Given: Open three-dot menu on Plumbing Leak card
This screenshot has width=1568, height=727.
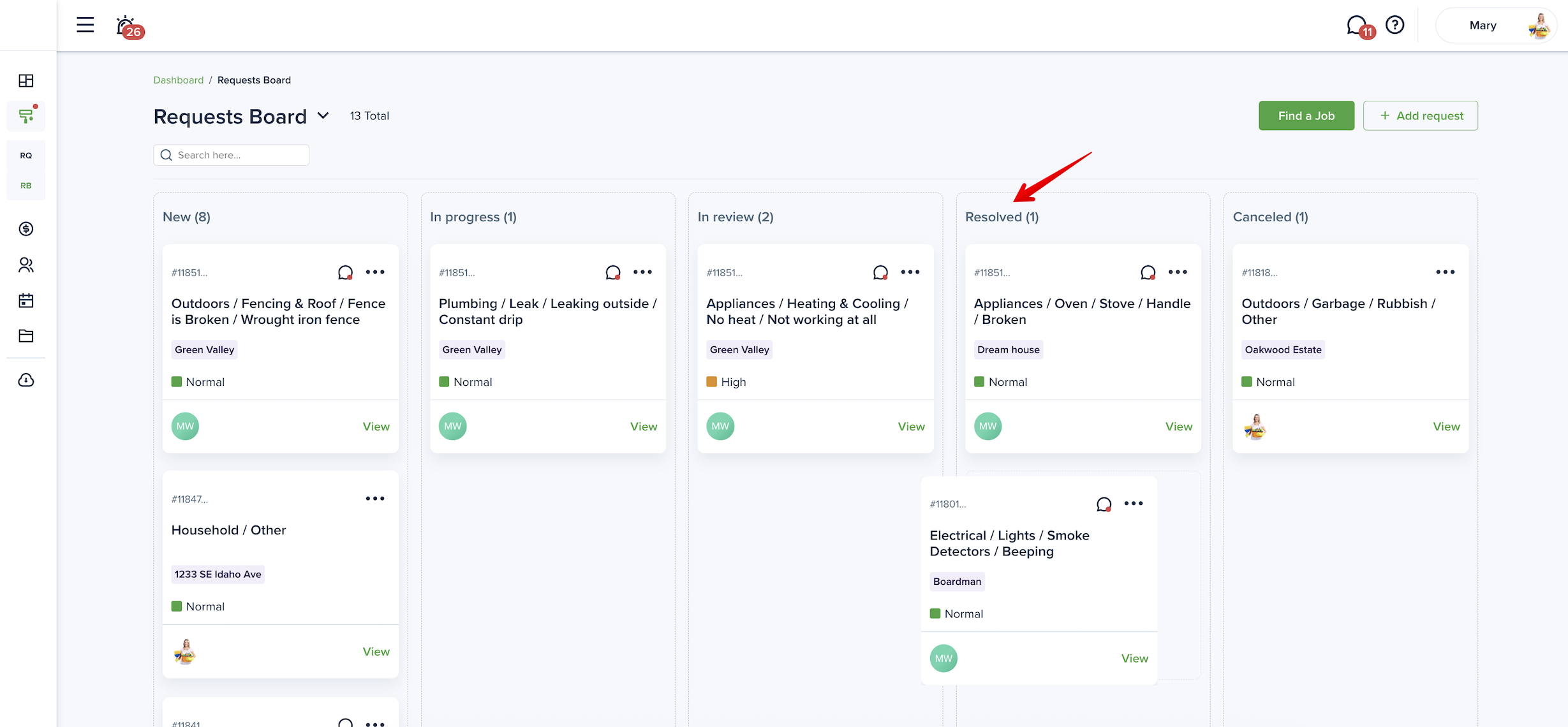Looking at the screenshot, I should pos(642,272).
